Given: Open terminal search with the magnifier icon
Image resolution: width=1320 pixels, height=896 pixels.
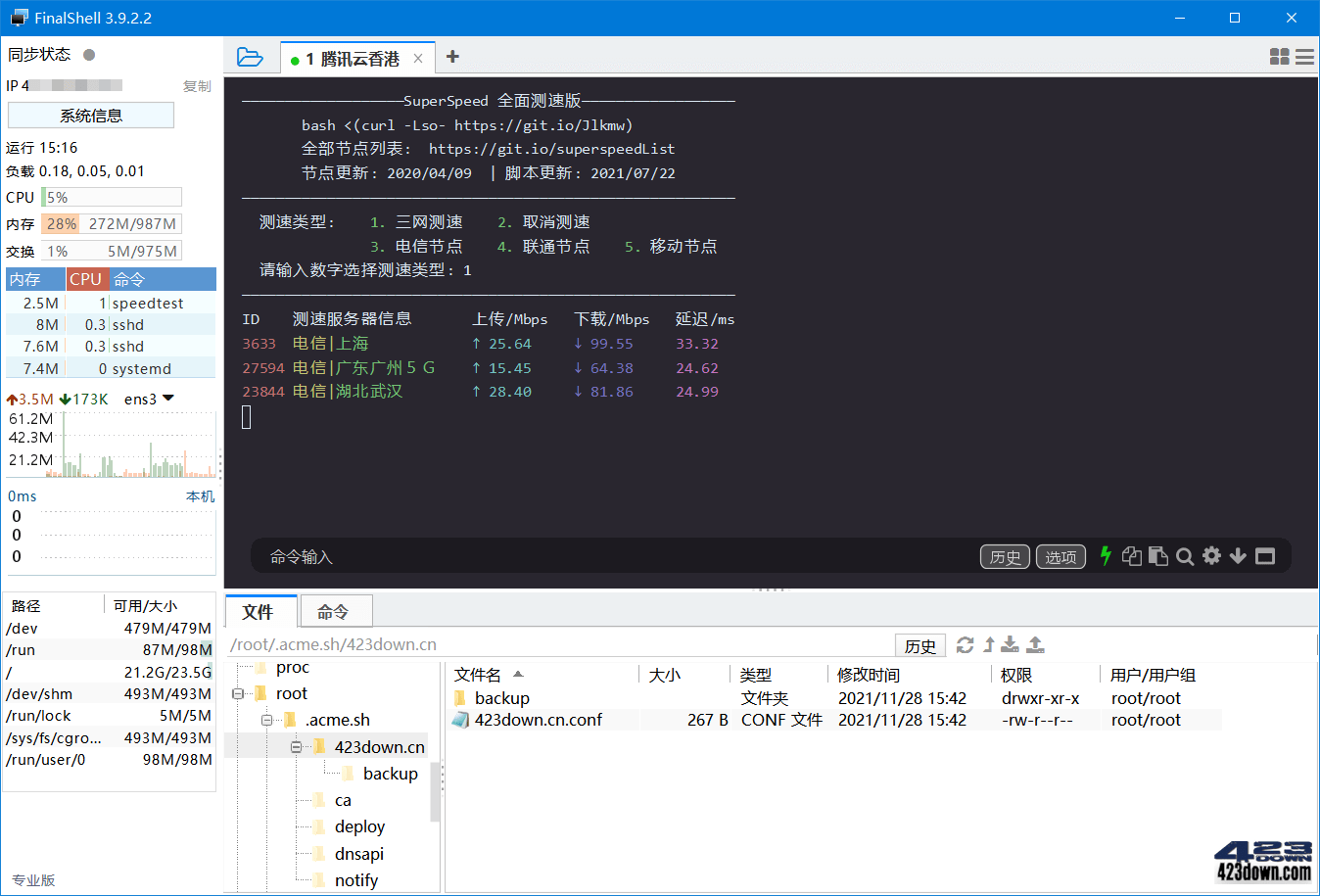Looking at the screenshot, I should click(1185, 556).
